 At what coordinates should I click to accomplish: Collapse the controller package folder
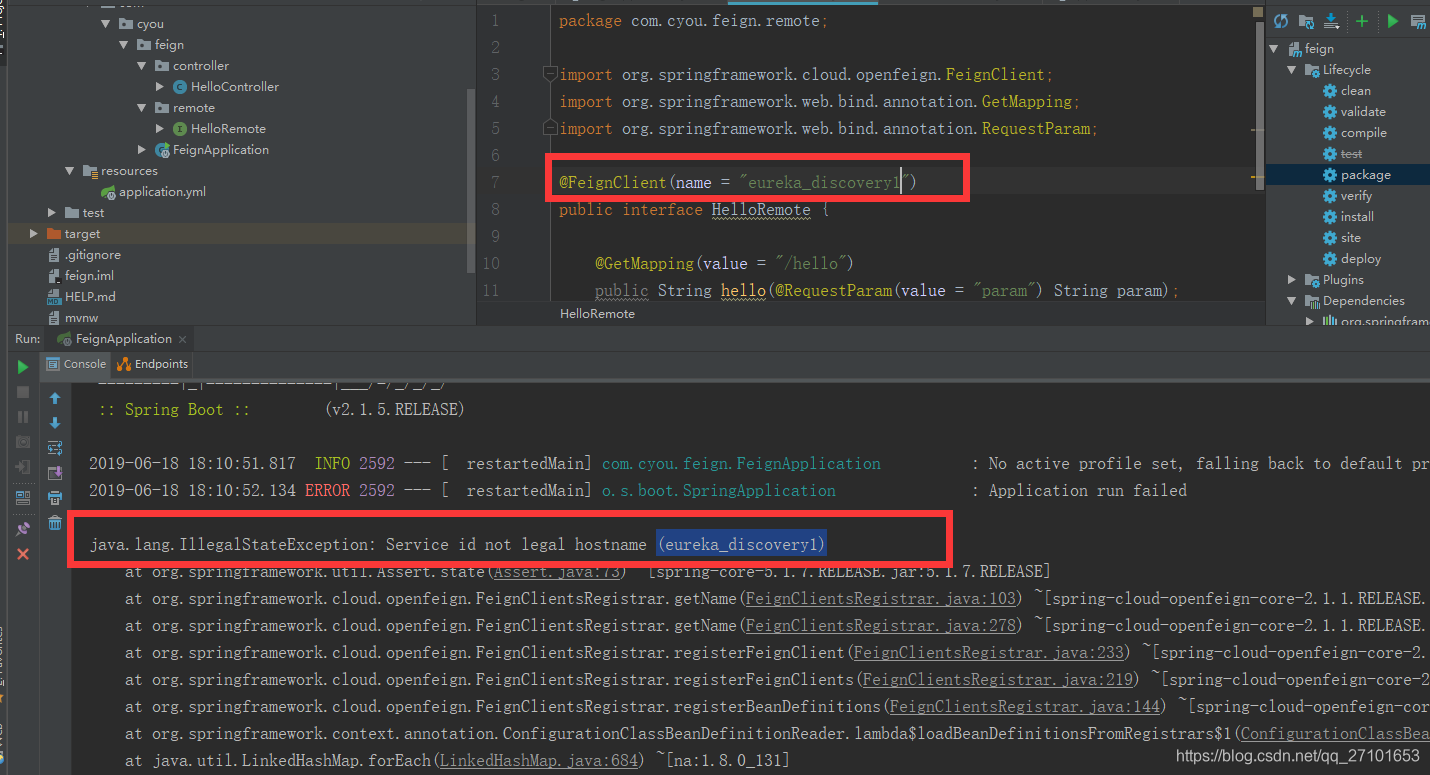(x=142, y=66)
